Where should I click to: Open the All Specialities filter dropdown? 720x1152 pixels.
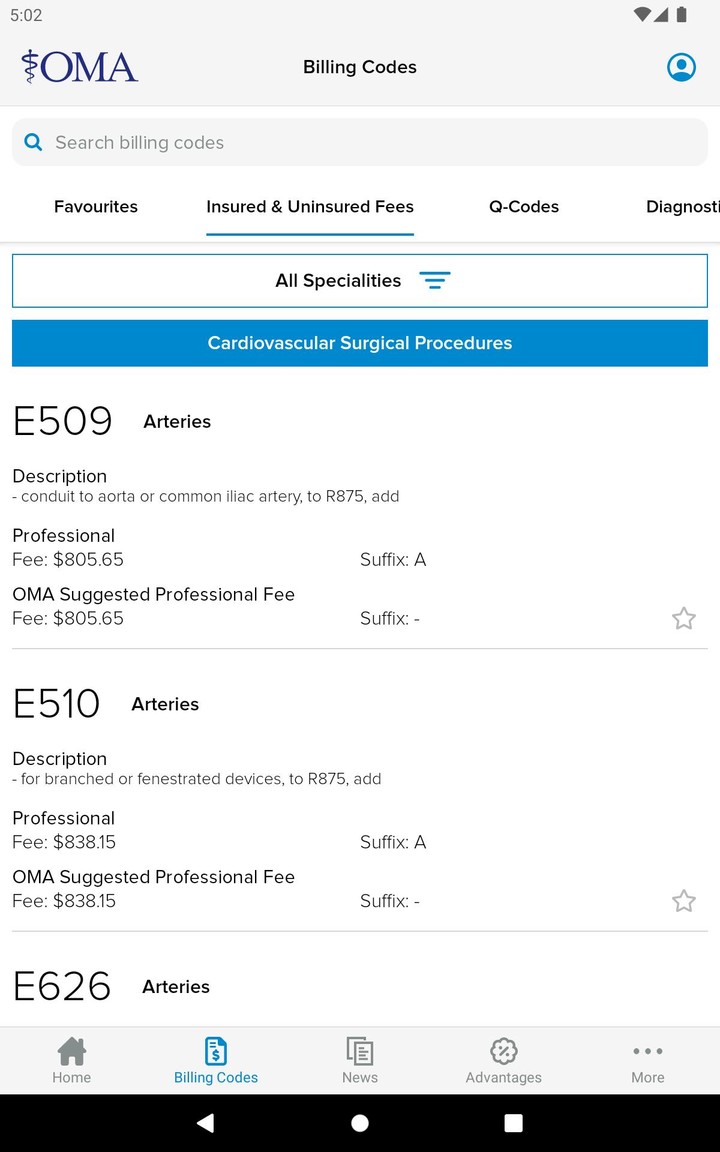338,281
